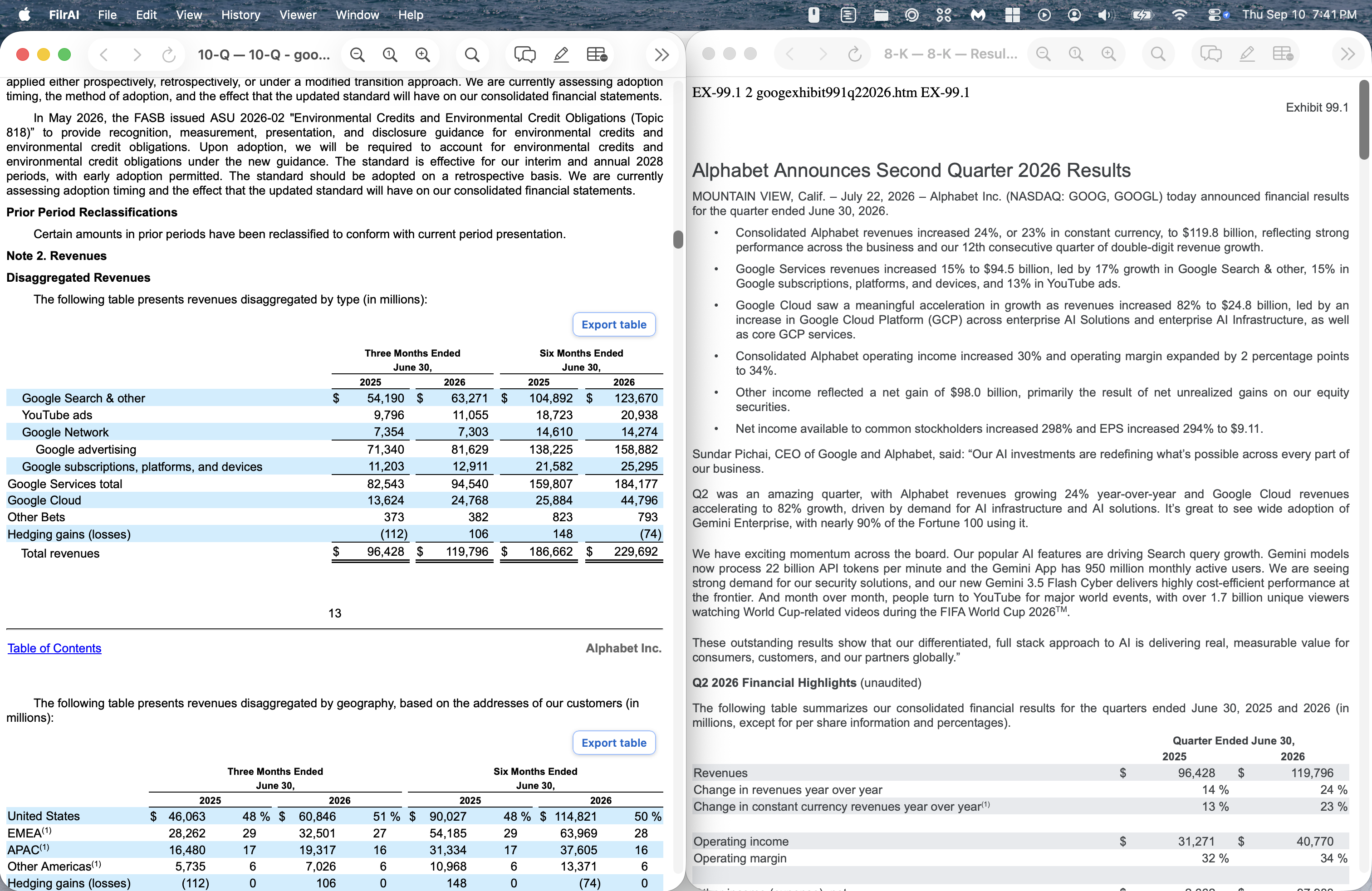
Task: Click the Note 2. Revenues heading
Action: click(x=57, y=256)
